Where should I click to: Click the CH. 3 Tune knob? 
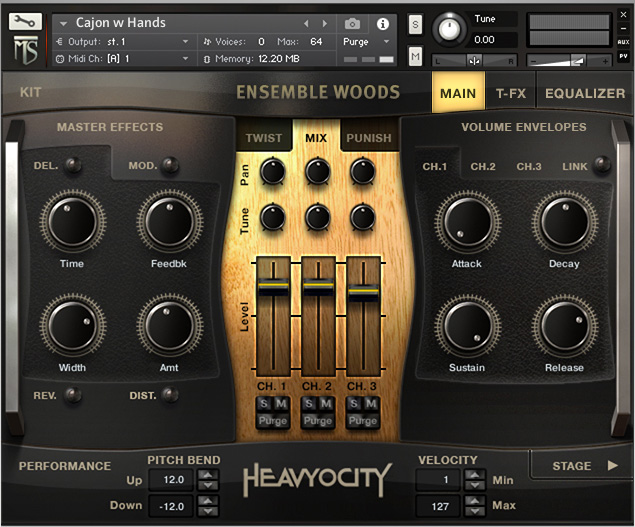pos(362,217)
